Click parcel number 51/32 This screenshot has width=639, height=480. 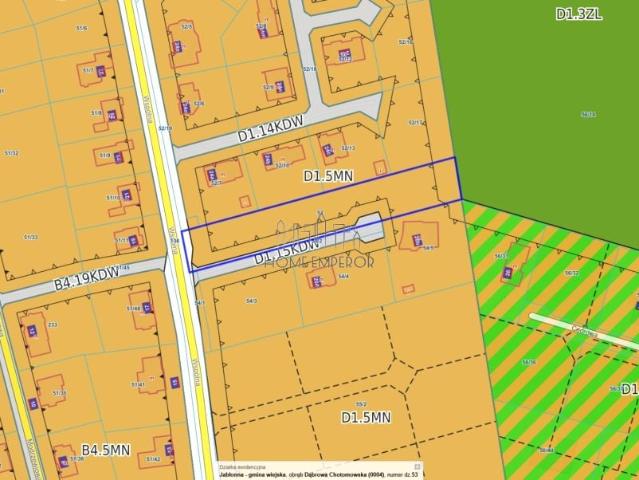pyautogui.click(x=11, y=153)
